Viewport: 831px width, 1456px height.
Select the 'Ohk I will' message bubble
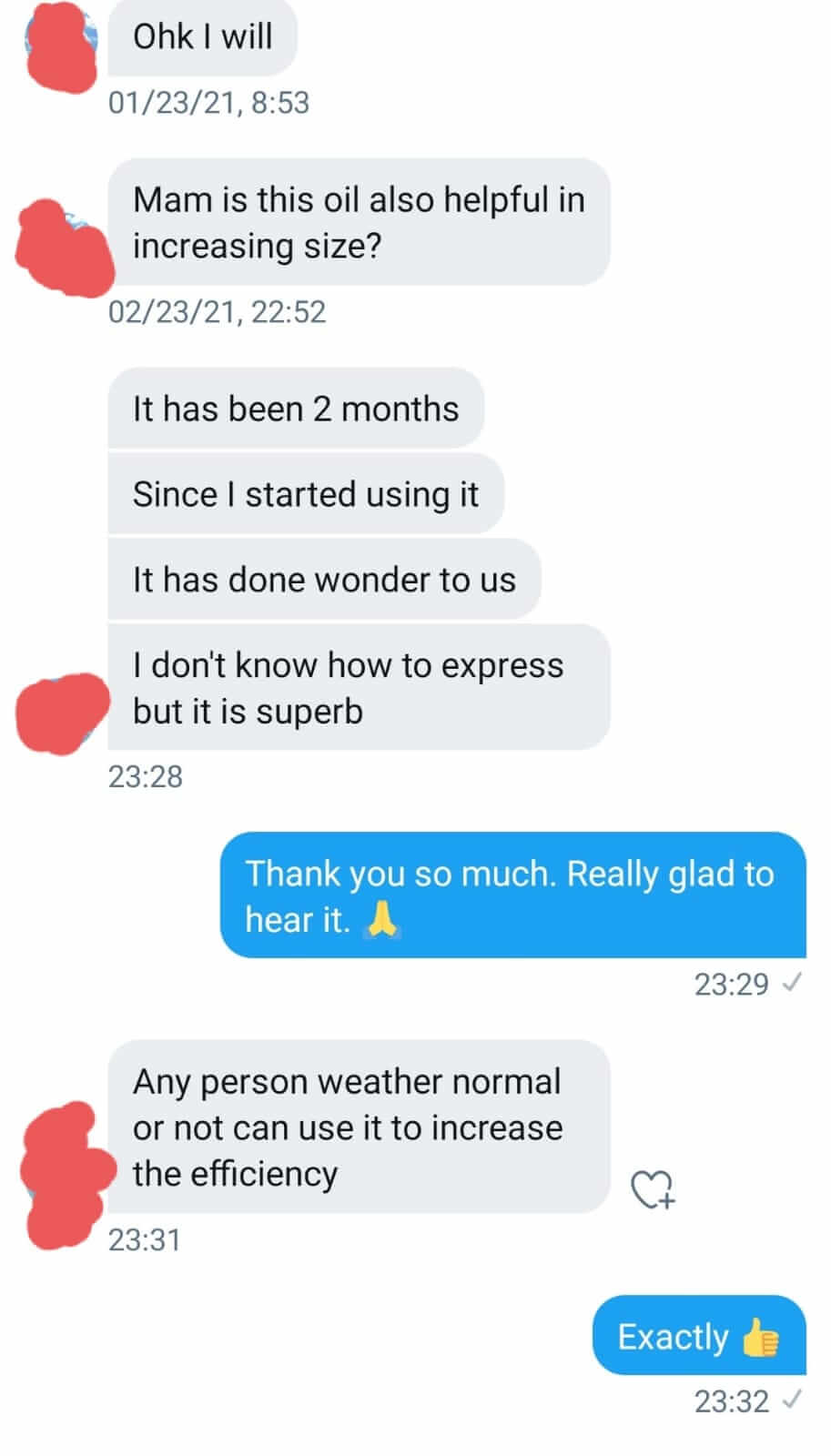click(202, 37)
